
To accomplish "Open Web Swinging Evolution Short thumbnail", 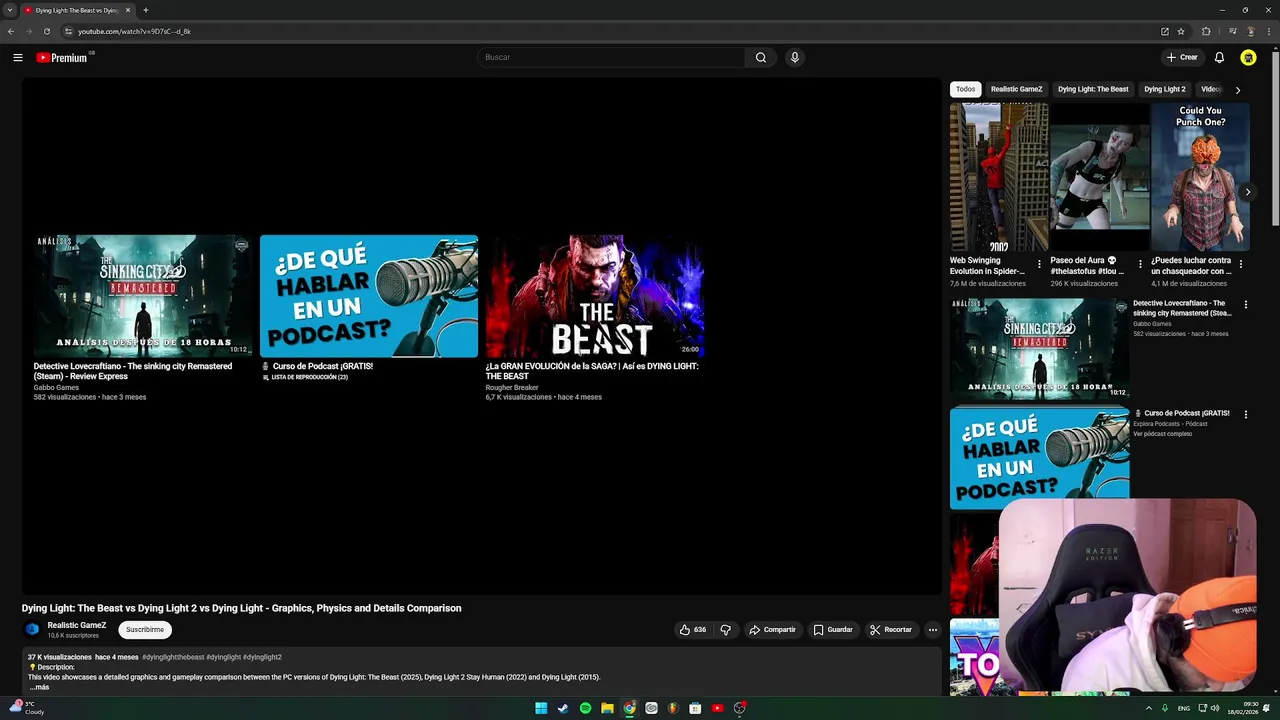I will point(999,177).
